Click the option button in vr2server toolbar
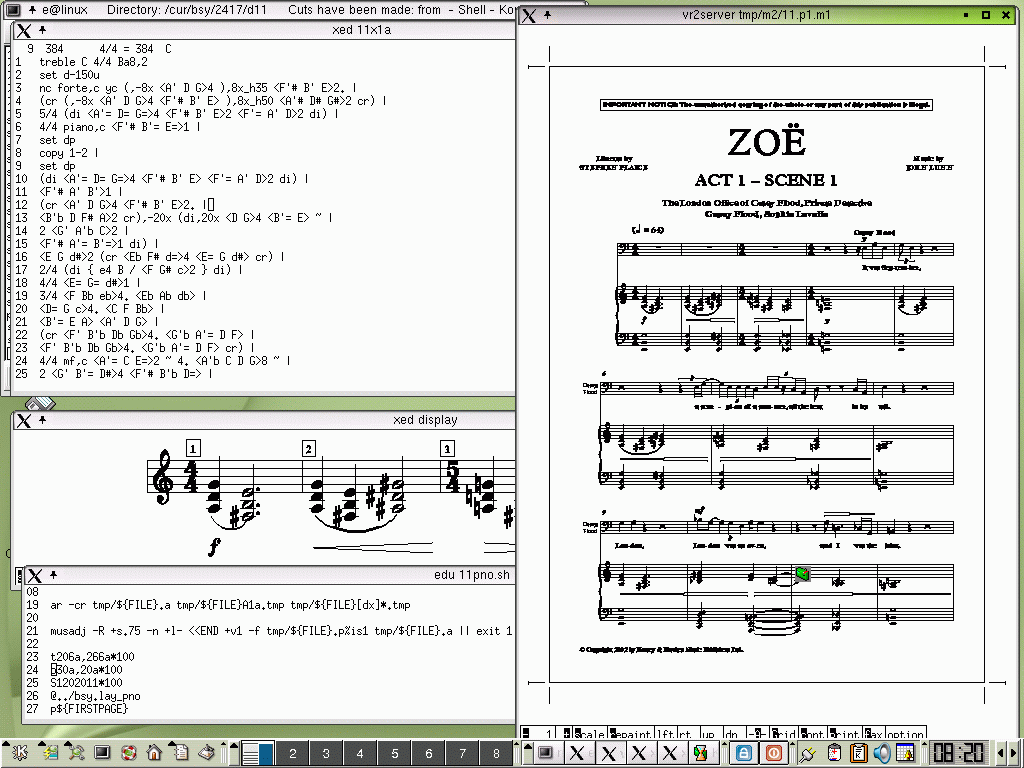Image resolution: width=1024 pixels, height=768 pixels. (x=905, y=734)
